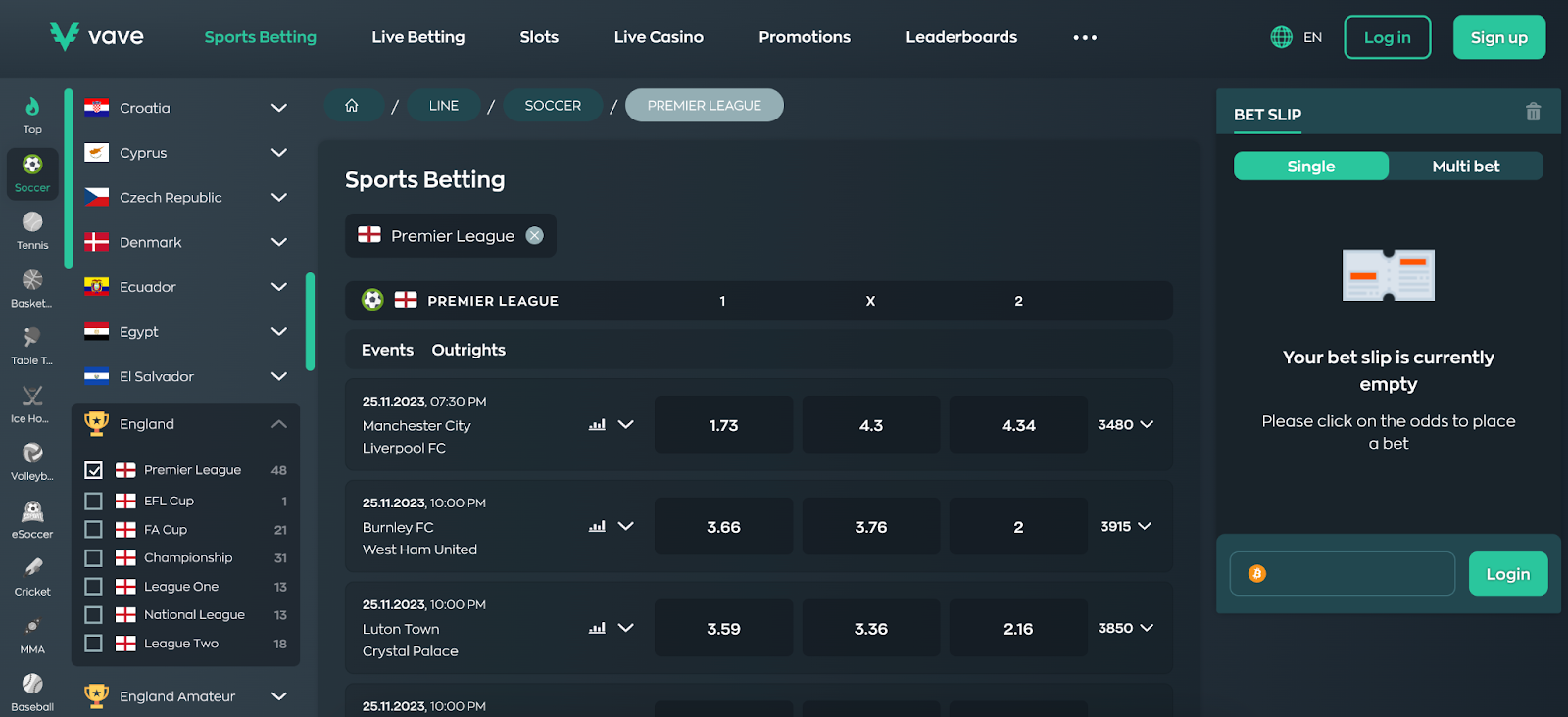Open the Leaderboards page
This screenshot has width=1568, height=717.
pyautogui.click(x=961, y=37)
